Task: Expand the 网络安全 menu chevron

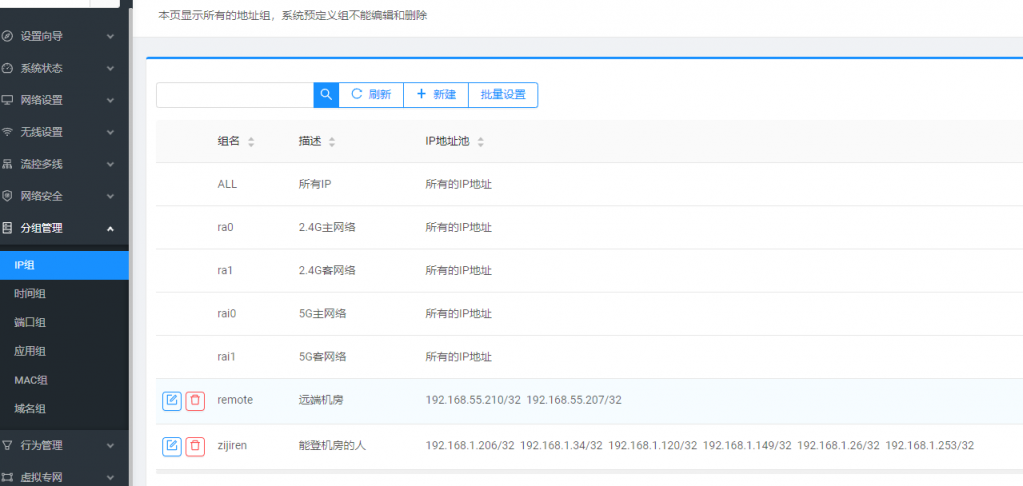Action: [110, 196]
